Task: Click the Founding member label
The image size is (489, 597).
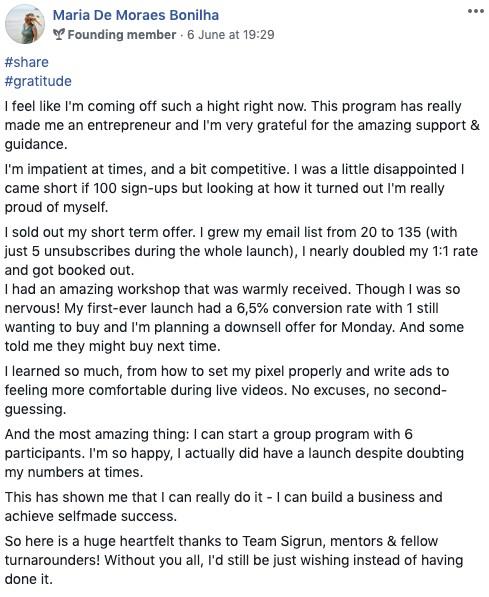Action: pyautogui.click(x=121, y=35)
